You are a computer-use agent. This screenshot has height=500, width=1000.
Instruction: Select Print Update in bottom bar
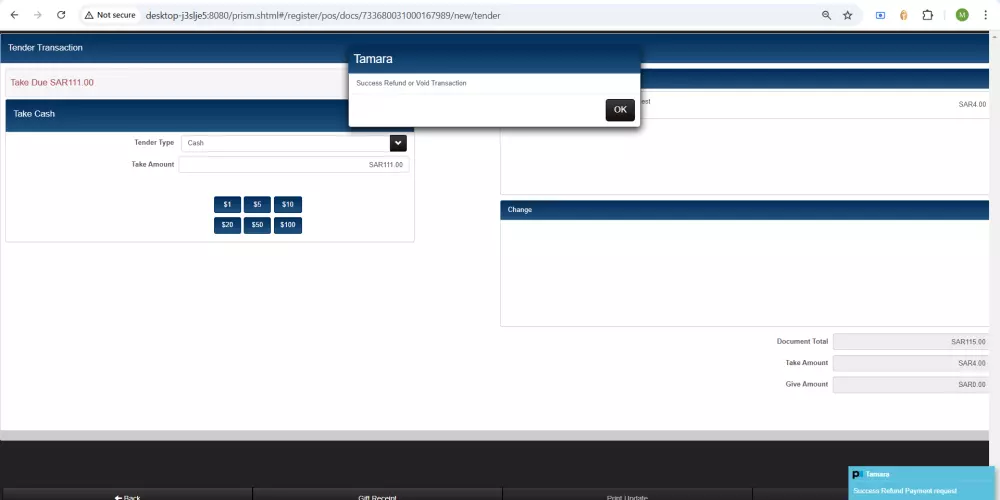click(627, 495)
